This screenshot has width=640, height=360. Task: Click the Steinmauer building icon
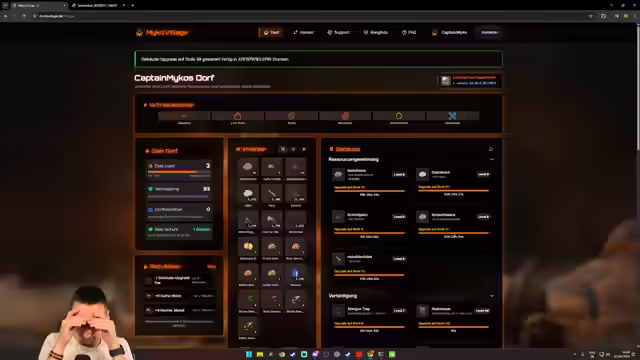422,311
